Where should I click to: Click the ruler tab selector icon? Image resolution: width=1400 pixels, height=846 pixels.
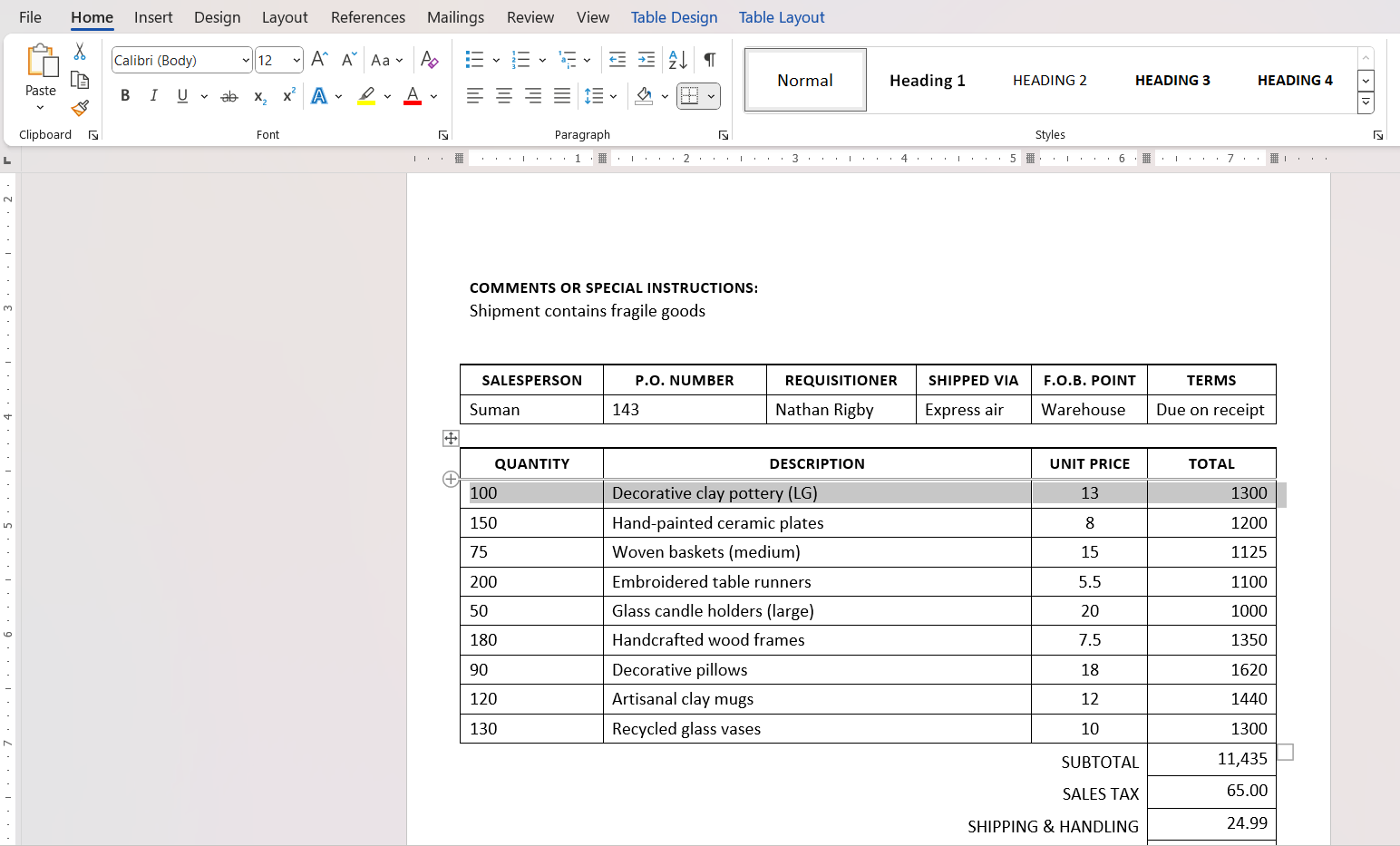click(7, 160)
